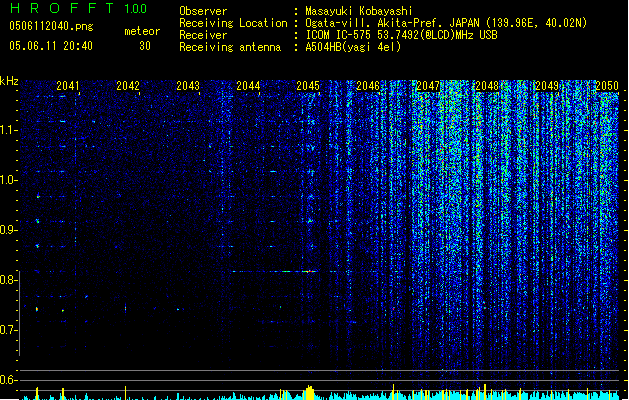
Task: Click the 2050 time marker
Action: tap(607, 85)
